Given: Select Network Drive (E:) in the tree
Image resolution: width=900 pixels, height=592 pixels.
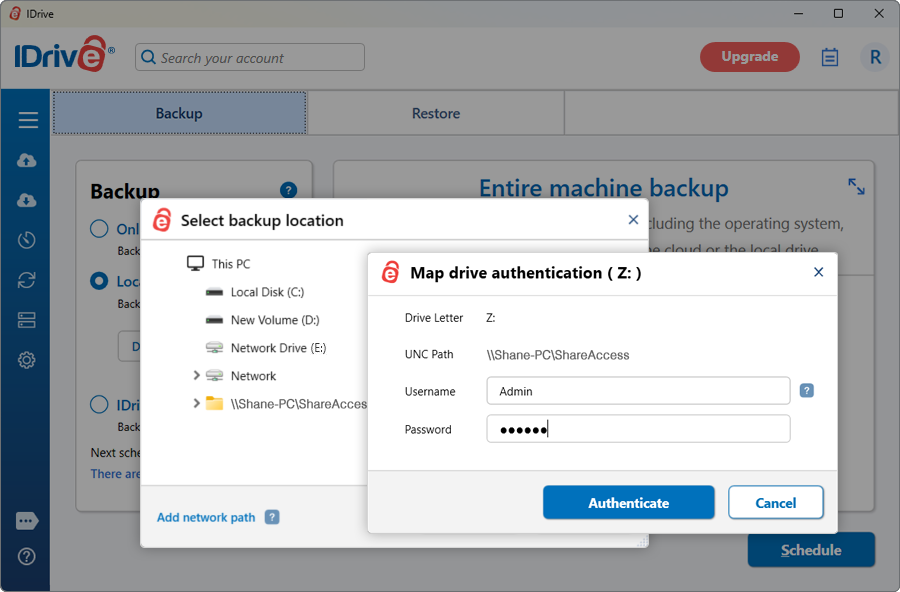Looking at the screenshot, I should 266,348.
